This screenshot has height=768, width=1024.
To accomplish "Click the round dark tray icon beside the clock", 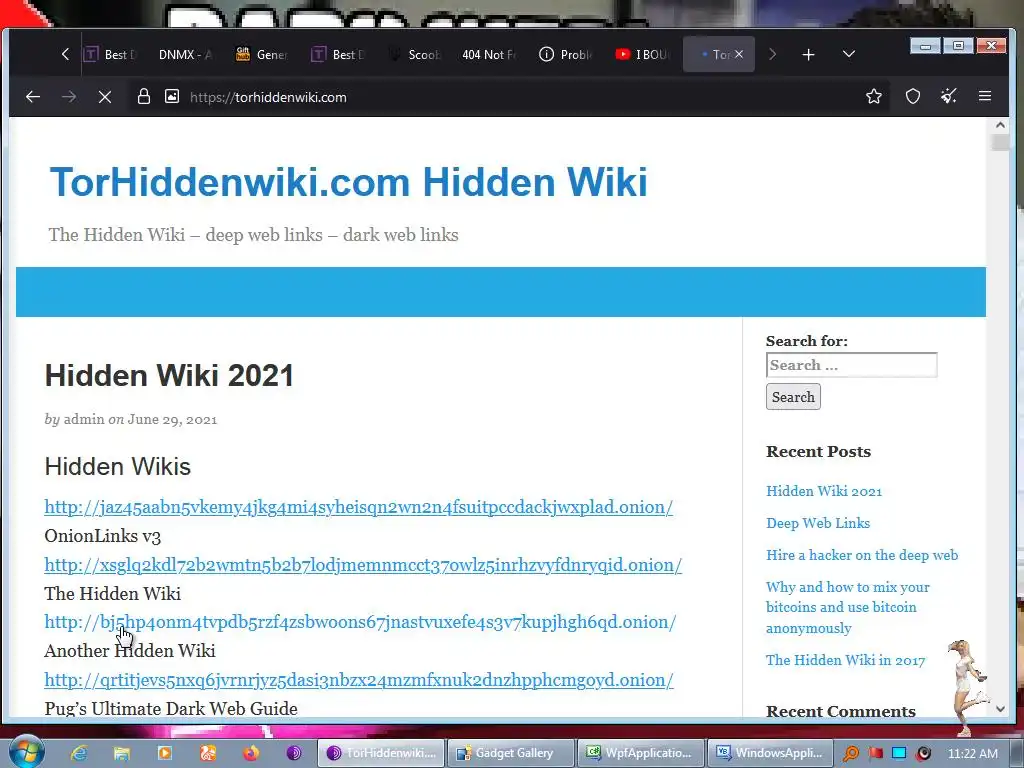I will pos(923,754).
